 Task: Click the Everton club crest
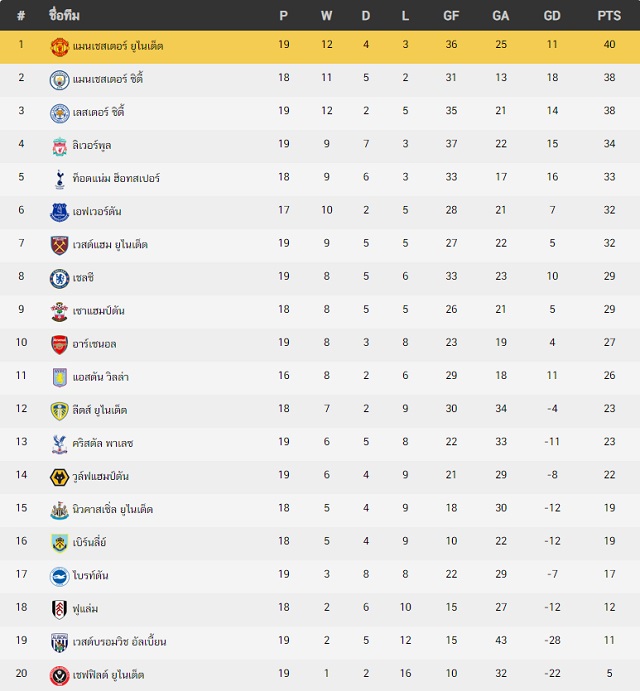point(59,212)
